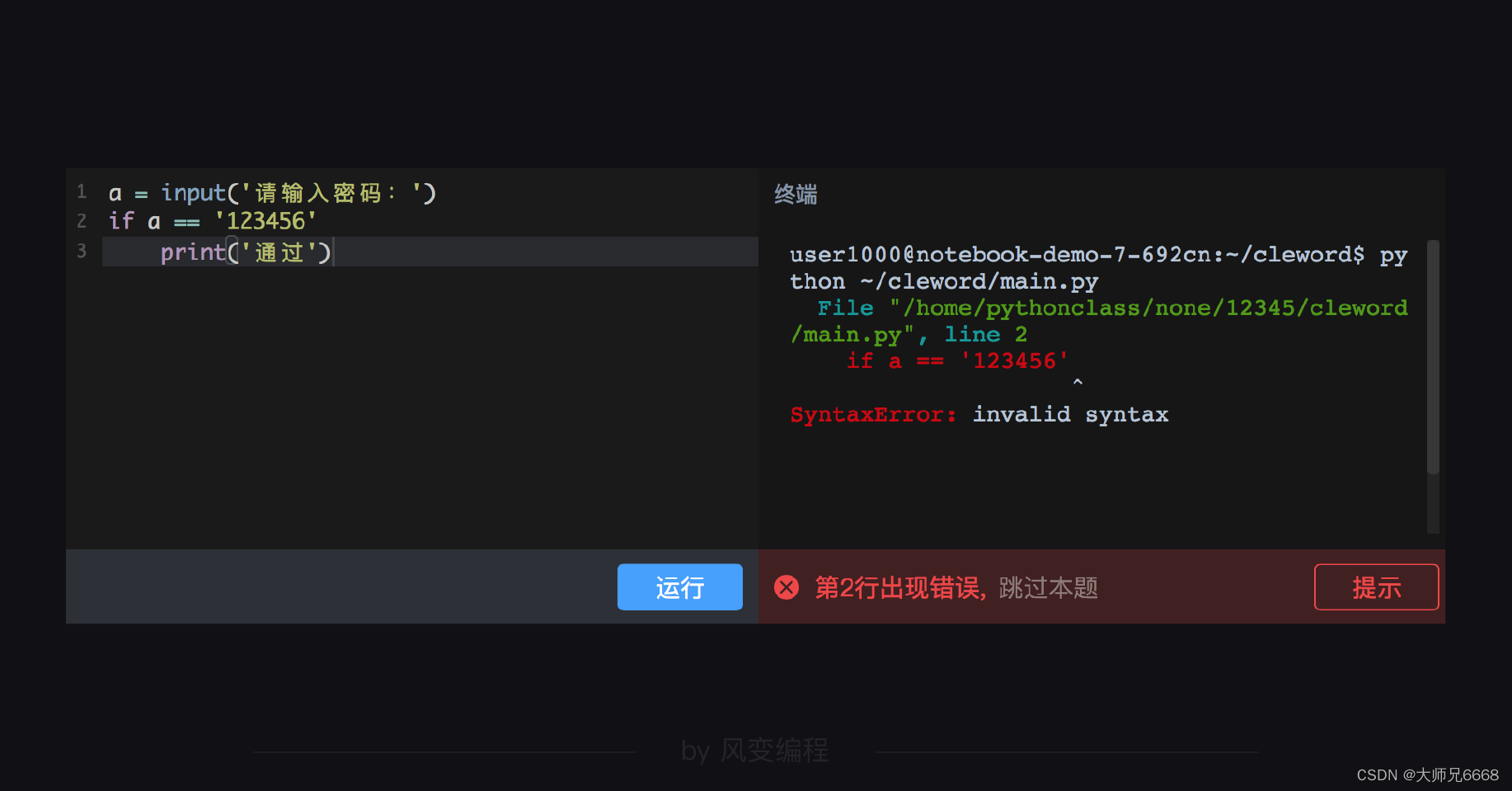This screenshot has height=791, width=1512.
Task: Click line number 2 in editor gutter
Action: (x=82, y=221)
